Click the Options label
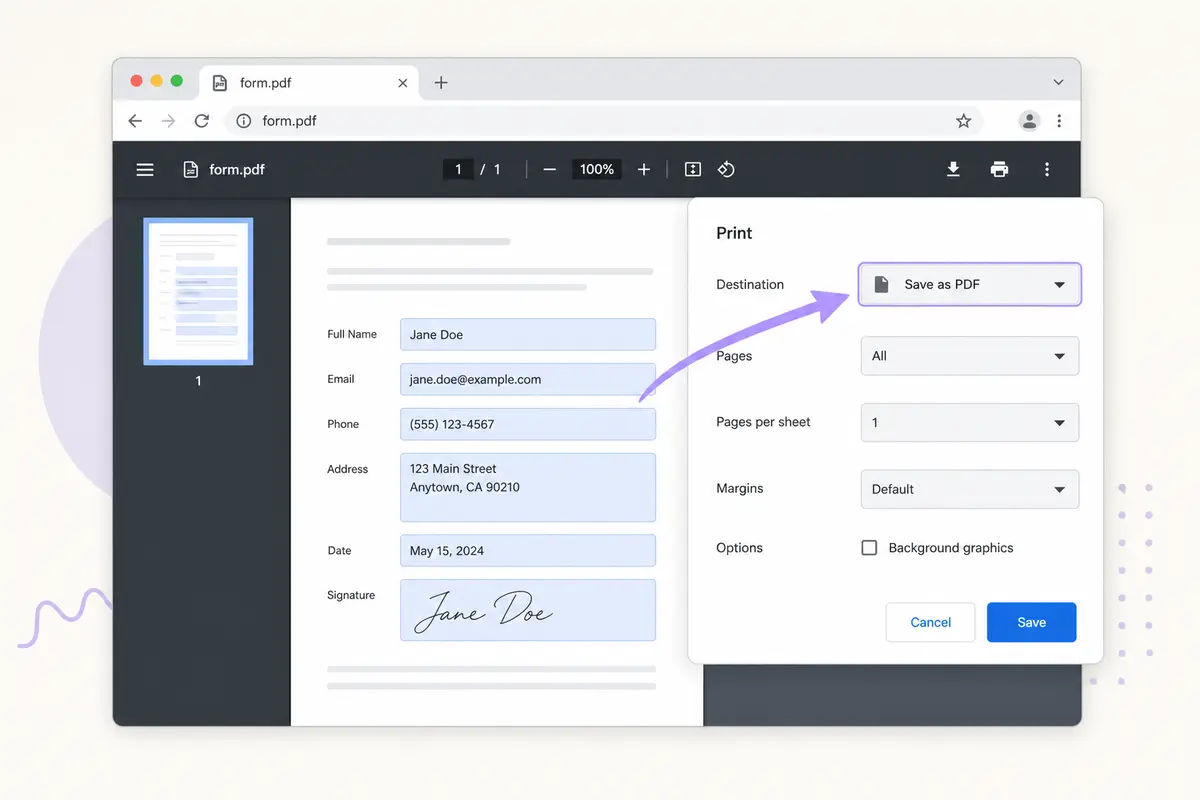The height and width of the screenshot is (800, 1200). pos(739,548)
